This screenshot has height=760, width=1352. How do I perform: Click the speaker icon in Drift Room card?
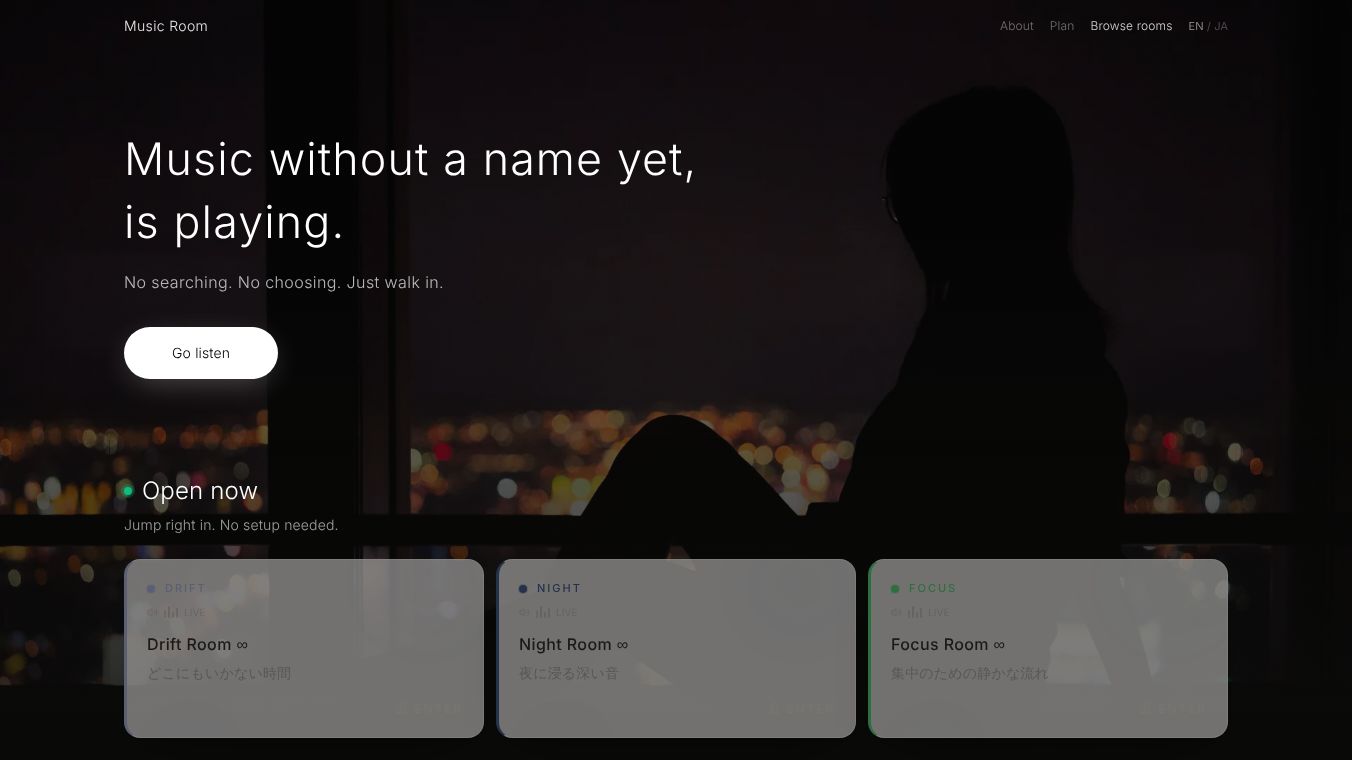[x=153, y=612]
